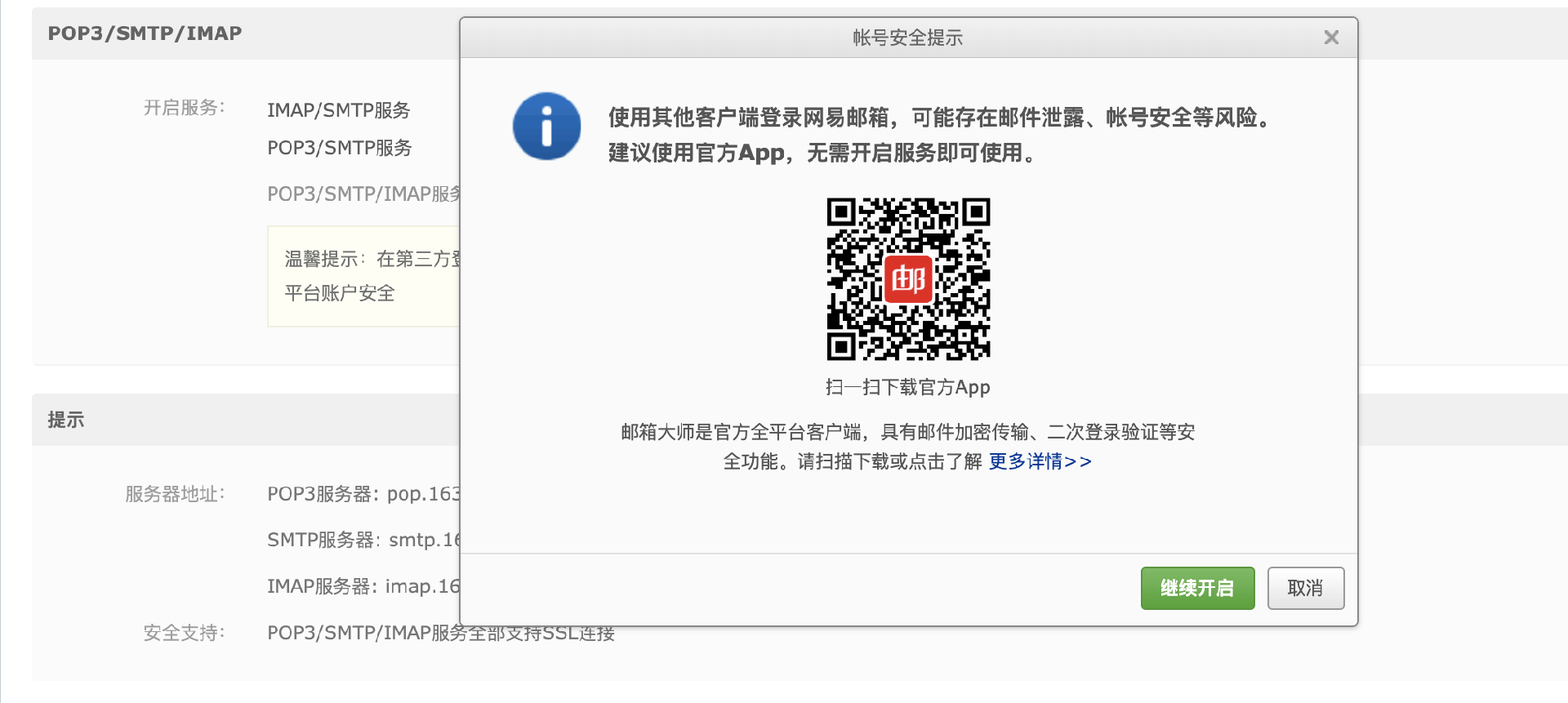Click the 邮箱大师 description paragraph

(907, 447)
